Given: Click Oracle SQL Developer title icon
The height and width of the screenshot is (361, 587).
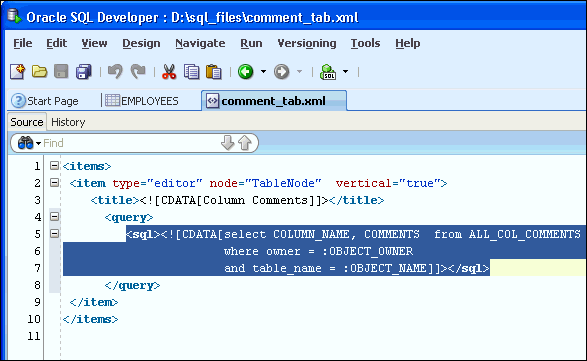Looking at the screenshot, I should pos(15,16).
